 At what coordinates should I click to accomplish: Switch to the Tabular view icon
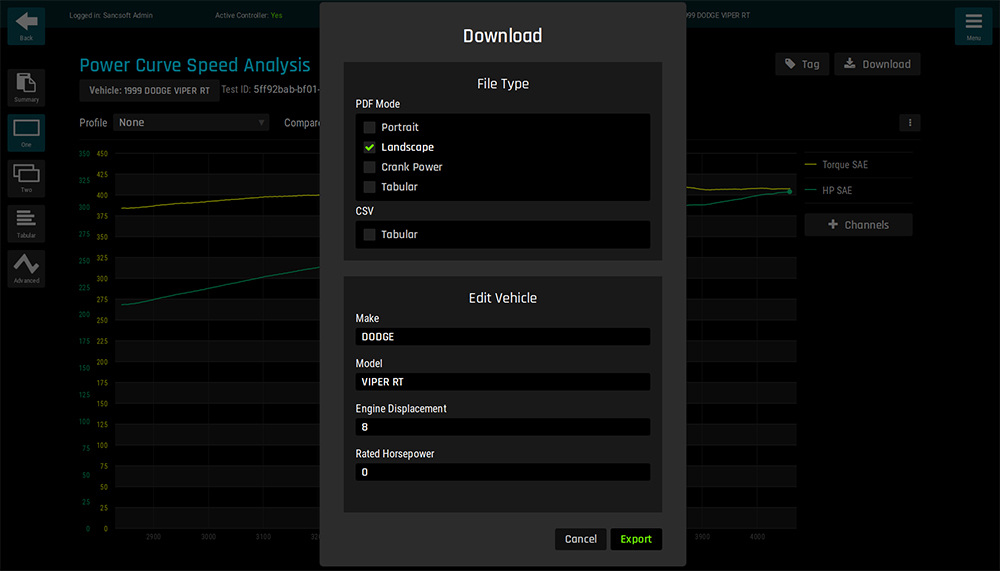26,223
